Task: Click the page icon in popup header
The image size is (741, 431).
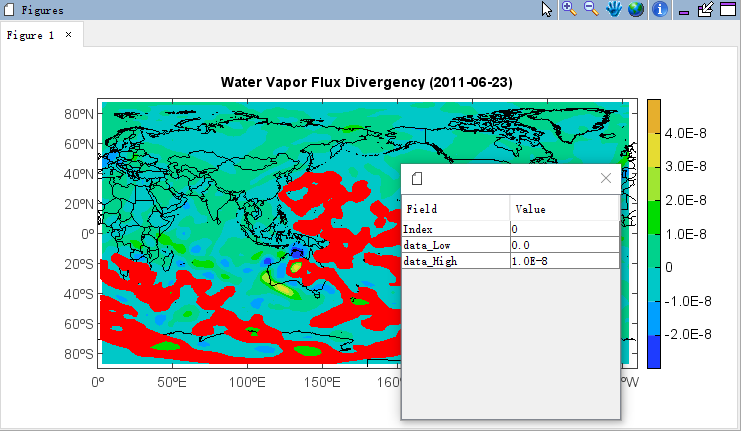Action: coord(417,179)
